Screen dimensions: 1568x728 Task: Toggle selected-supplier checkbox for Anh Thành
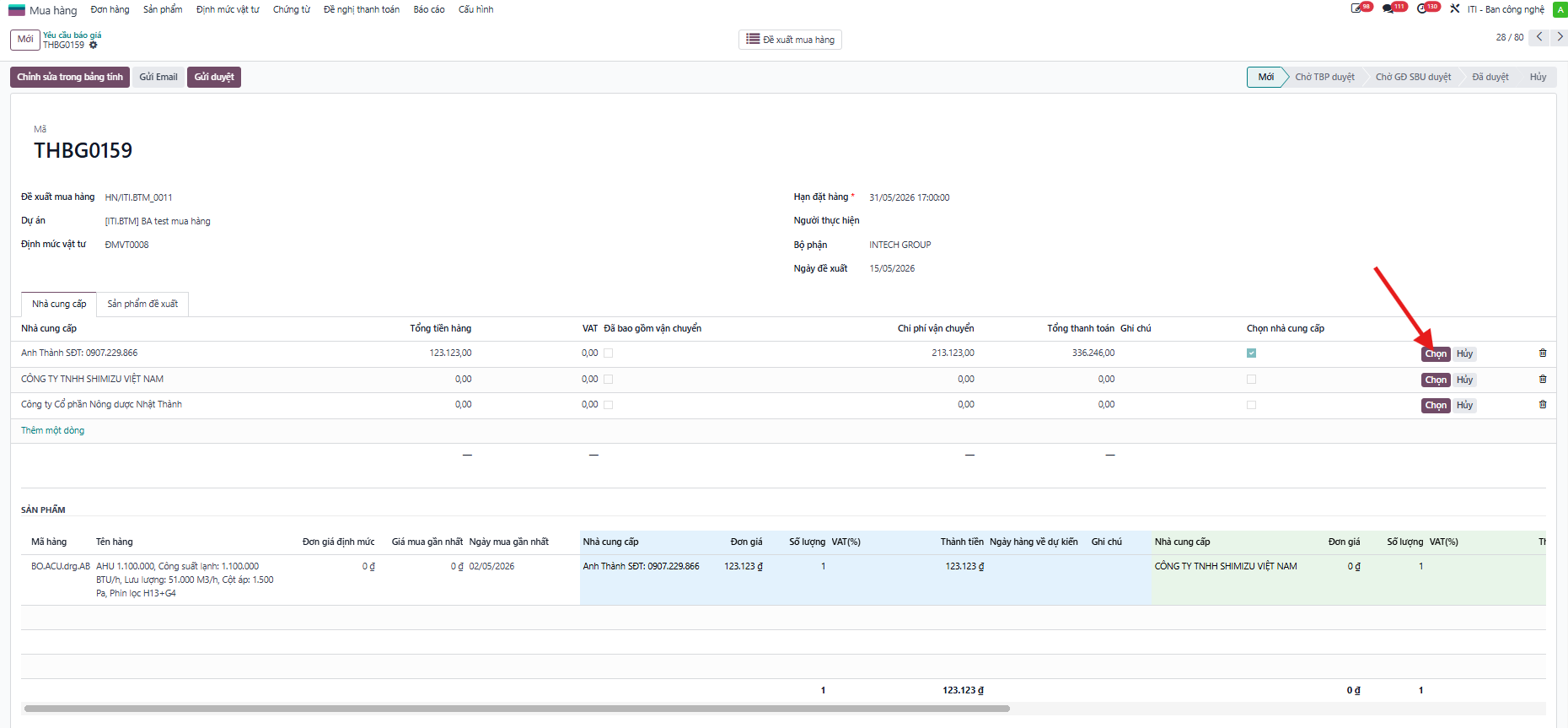(x=1252, y=353)
